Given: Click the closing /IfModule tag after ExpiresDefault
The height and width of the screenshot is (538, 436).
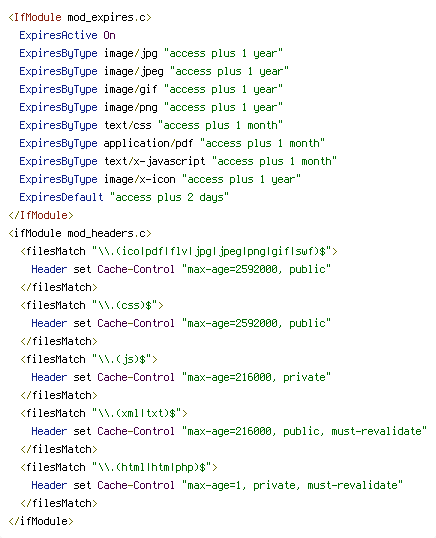Looking at the screenshot, I should coord(41,215).
